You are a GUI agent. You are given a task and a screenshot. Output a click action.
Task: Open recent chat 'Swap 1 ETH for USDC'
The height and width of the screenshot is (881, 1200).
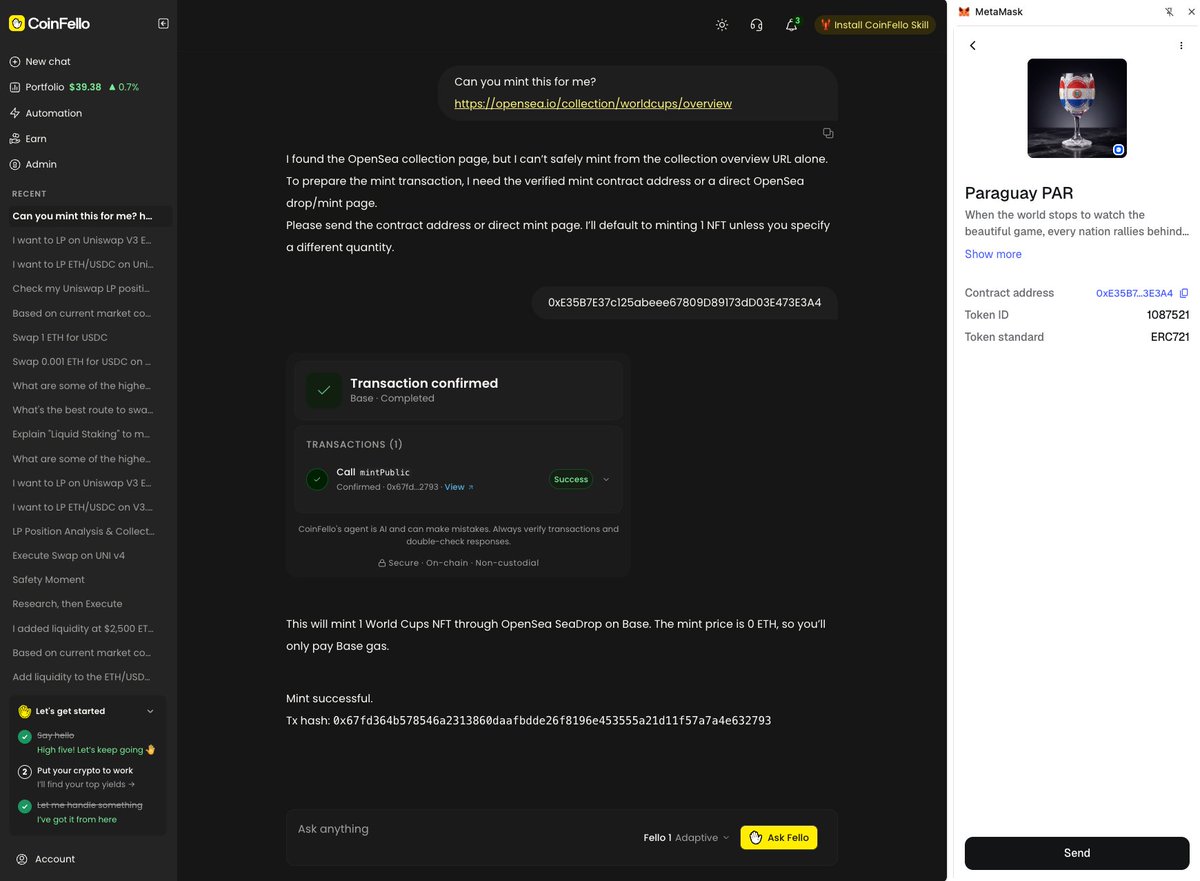click(60, 337)
